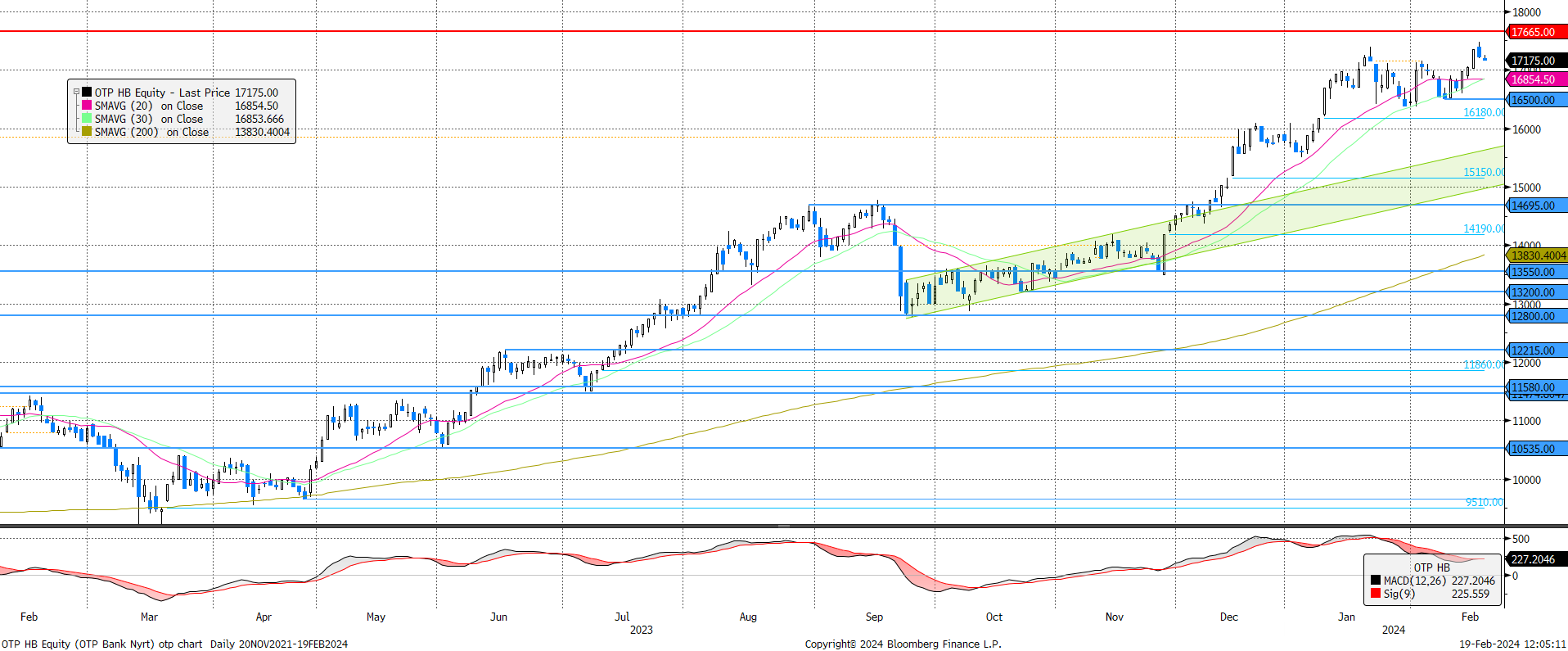Click the blue 12215.00 price tag
Screen dimensions: 1568x651
pyautogui.click(x=1537, y=350)
